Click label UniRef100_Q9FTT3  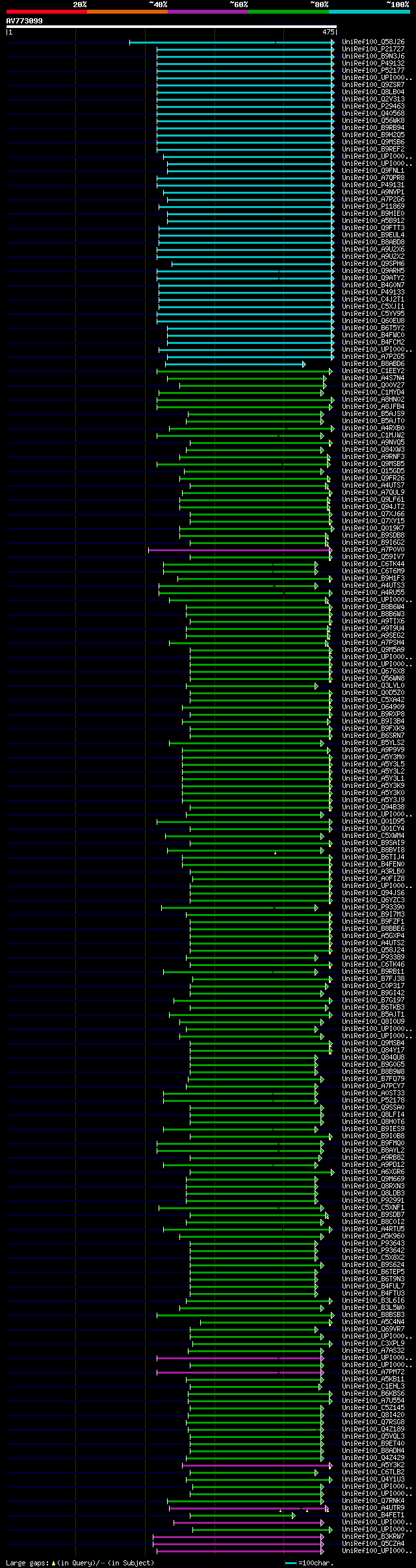coord(373,228)
